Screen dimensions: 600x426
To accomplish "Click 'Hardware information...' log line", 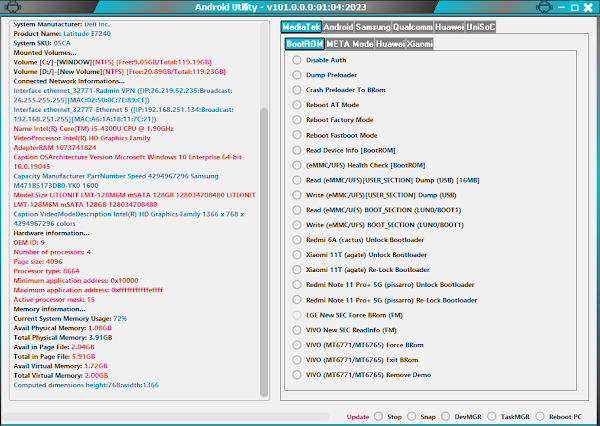I will click(51, 233).
